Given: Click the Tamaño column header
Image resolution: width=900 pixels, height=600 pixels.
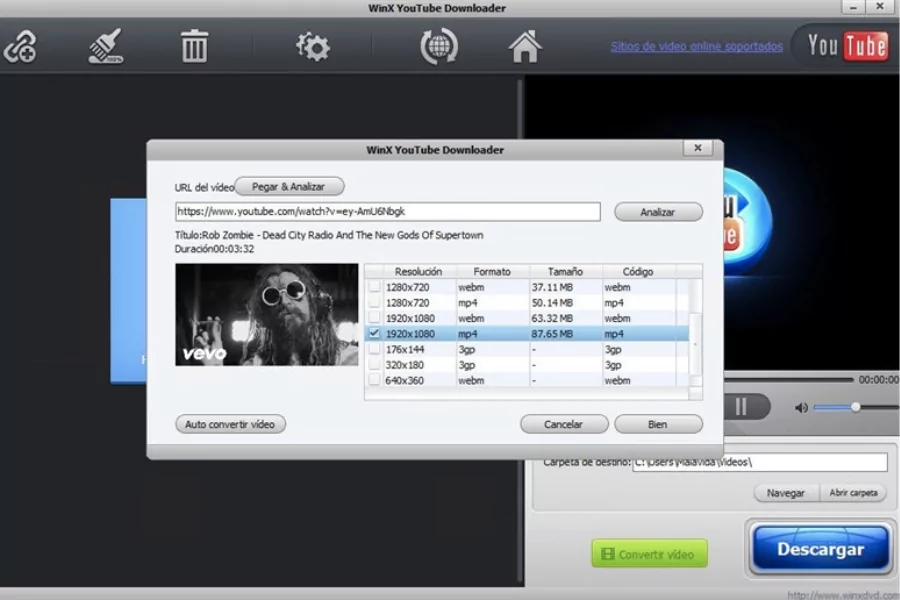Looking at the screenshot, I should [x=565, y=272].
